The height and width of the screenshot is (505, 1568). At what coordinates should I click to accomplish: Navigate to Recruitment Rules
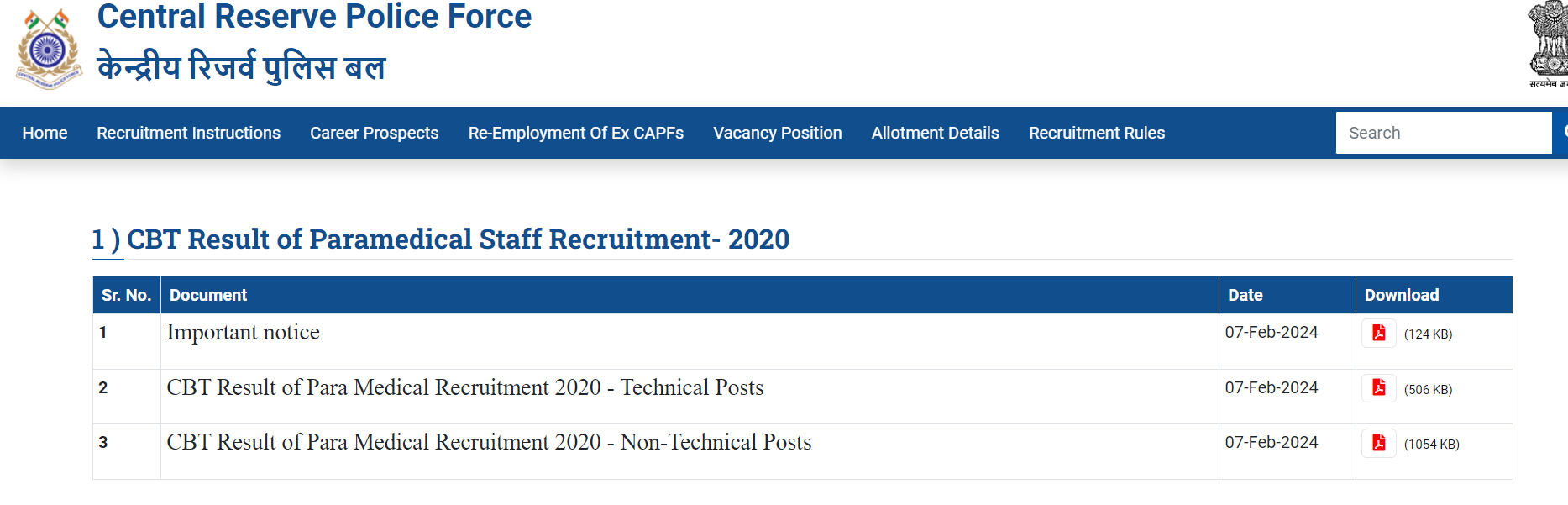pyautogui.click(x=1096, y=133)
